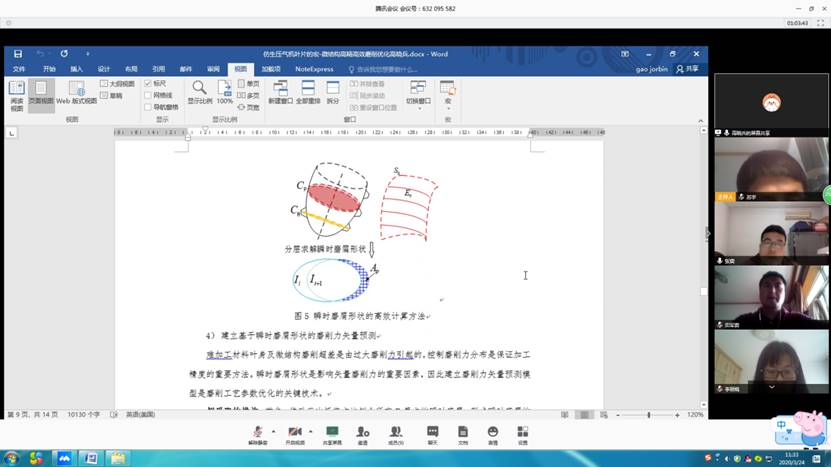Click the 全部重排 (Arrange All) icon
Screen dimensions: 831x467
(x=308, y=88)
